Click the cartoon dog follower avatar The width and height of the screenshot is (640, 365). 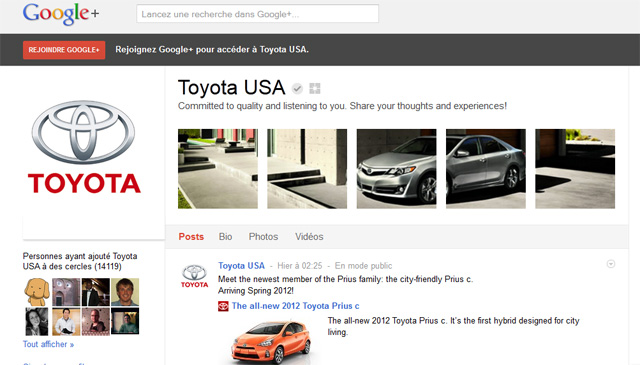[37, 292]
